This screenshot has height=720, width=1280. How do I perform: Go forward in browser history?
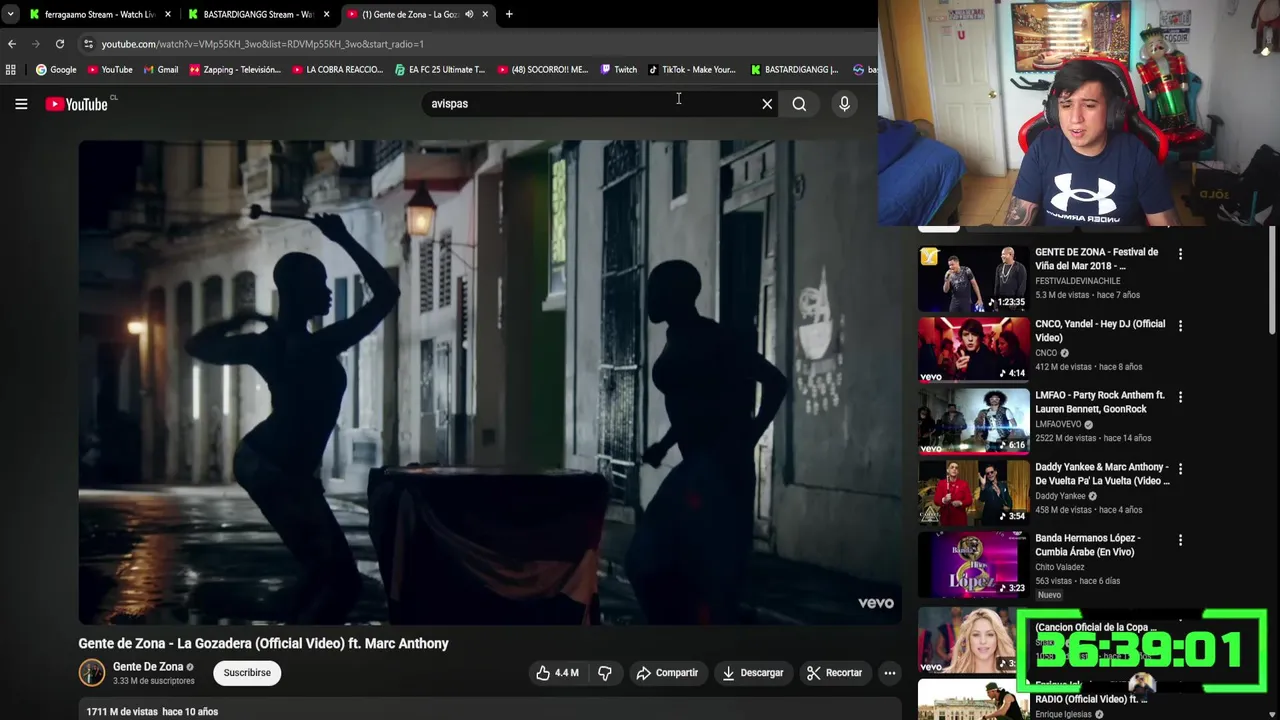tap(36, 44)
